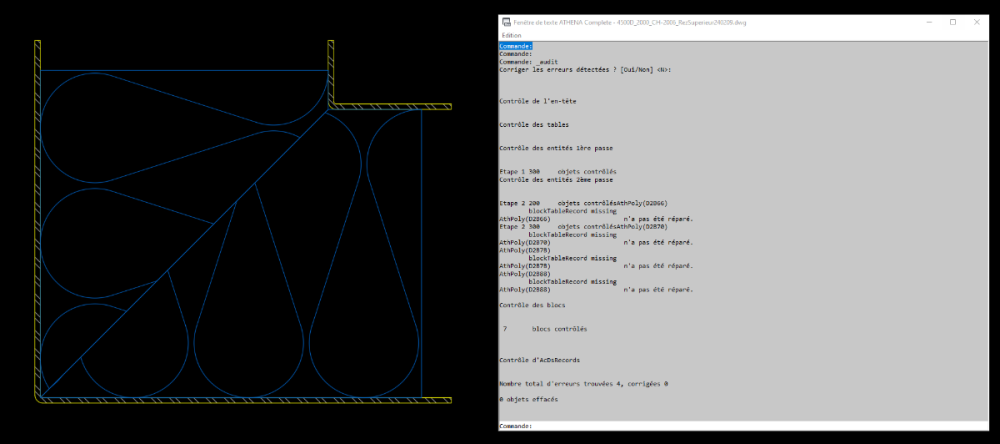This screenshot has width=1000, height=444.
Task: Open the Edition menu
Action: click(x=511, y=35)
